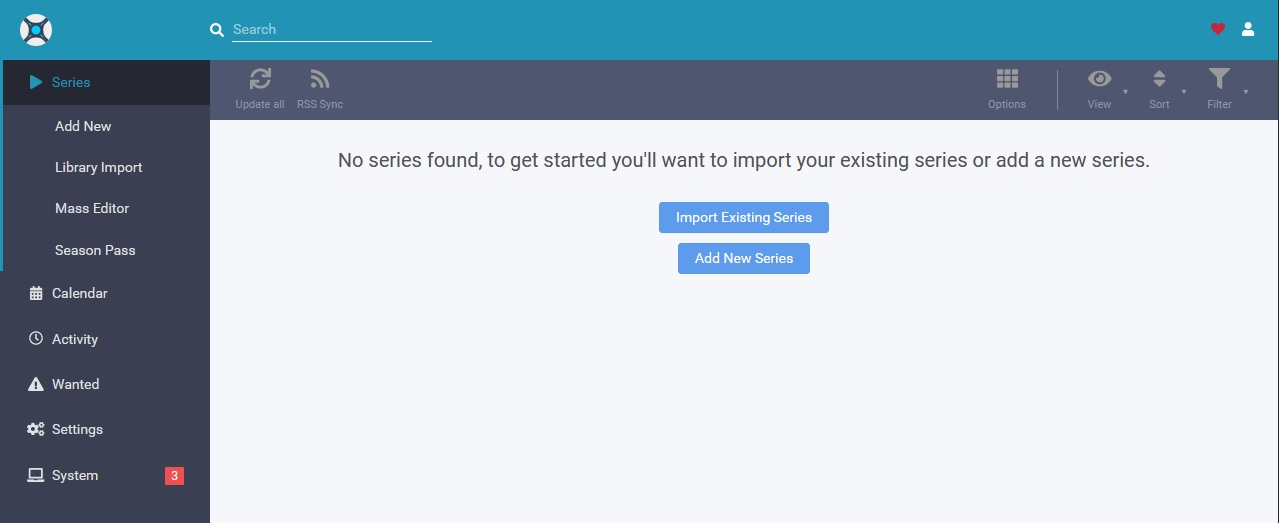Click the red System badge showing 3
Viewport: 1279px width, 523px height.
click(174, 476)
